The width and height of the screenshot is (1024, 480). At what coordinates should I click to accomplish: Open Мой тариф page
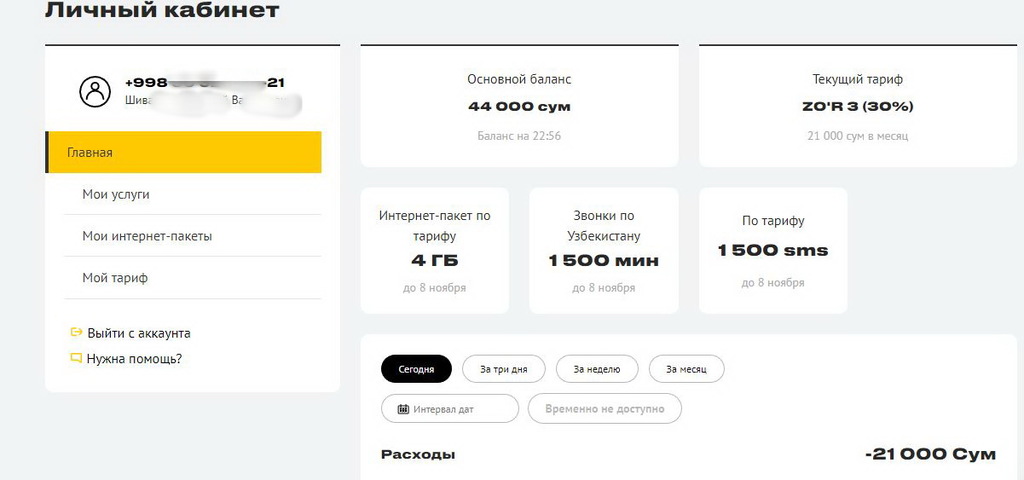point(115,278)
